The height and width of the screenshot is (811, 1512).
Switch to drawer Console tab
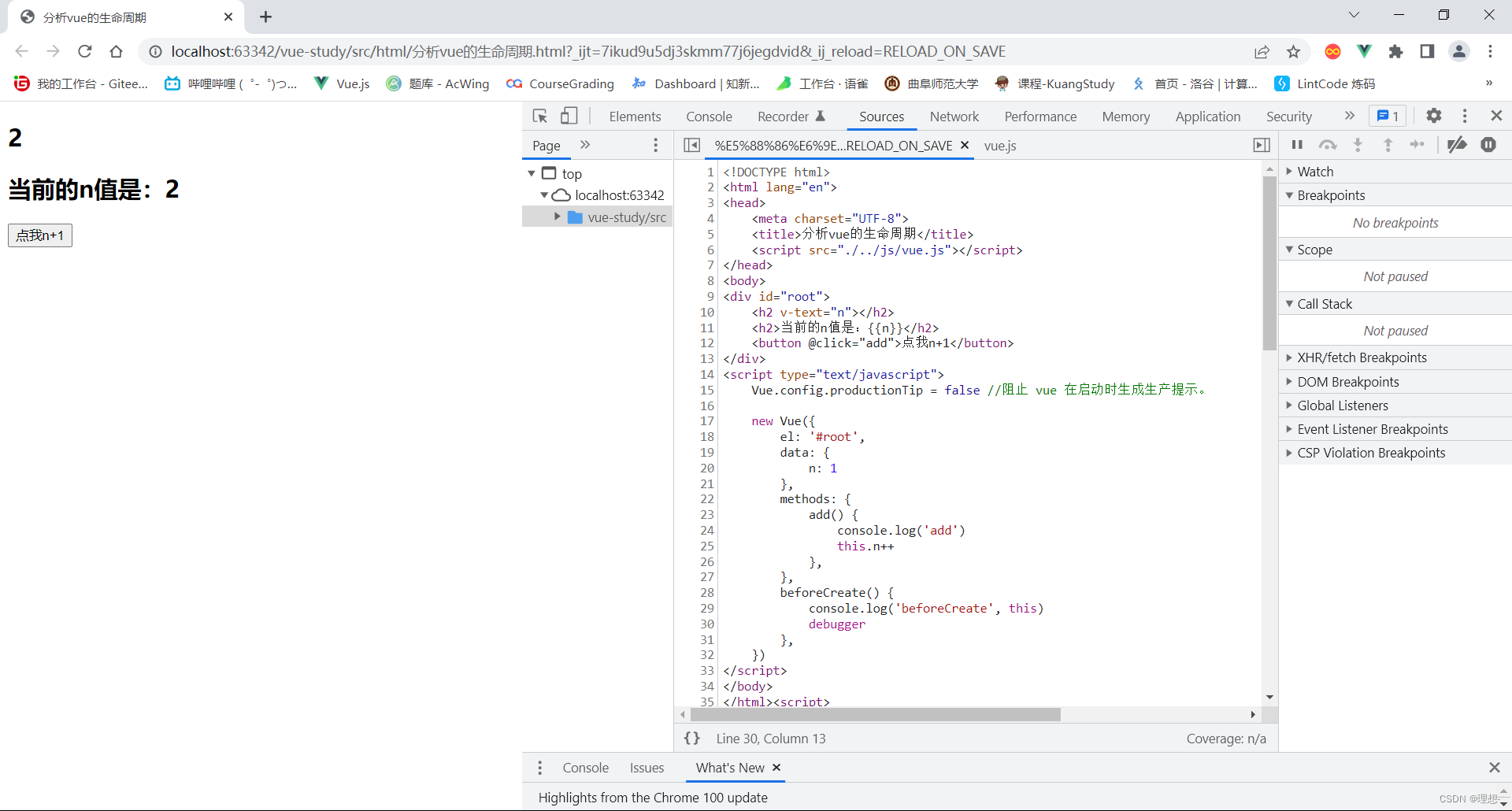pos(585,768)
